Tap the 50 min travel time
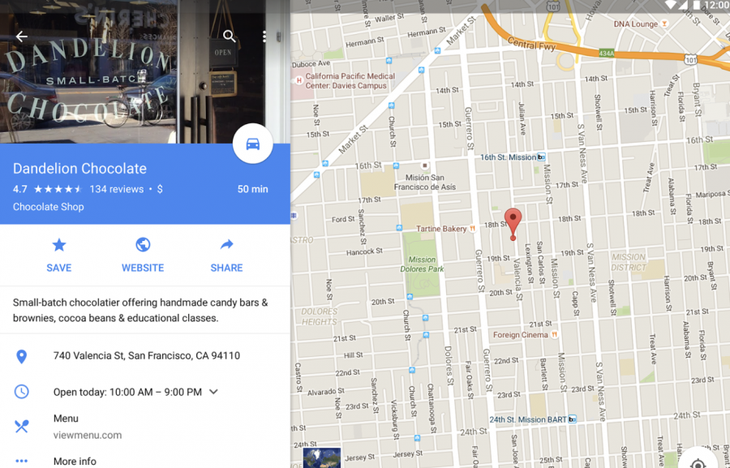 pyautogui.click(x=253, y=189)
